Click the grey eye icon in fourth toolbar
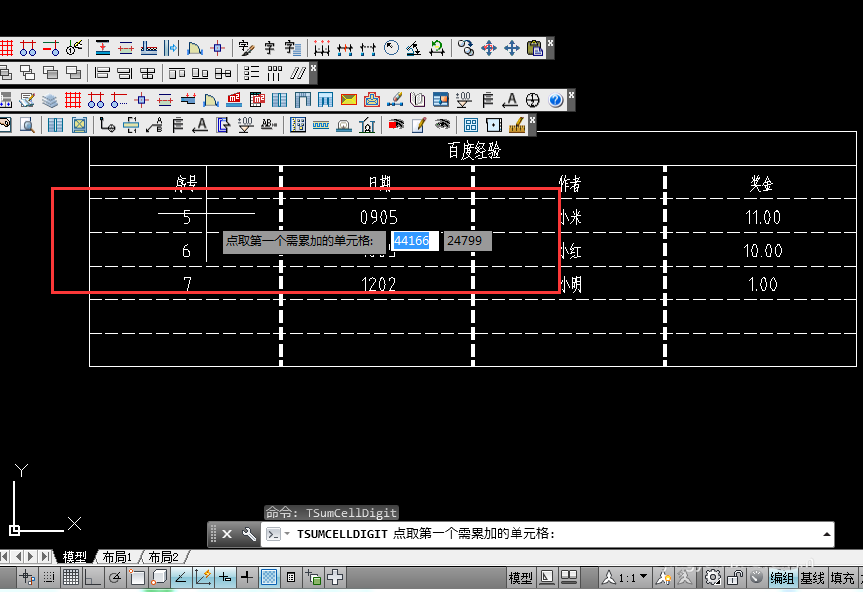Screen dimensions: 863x592 point(442,125)
